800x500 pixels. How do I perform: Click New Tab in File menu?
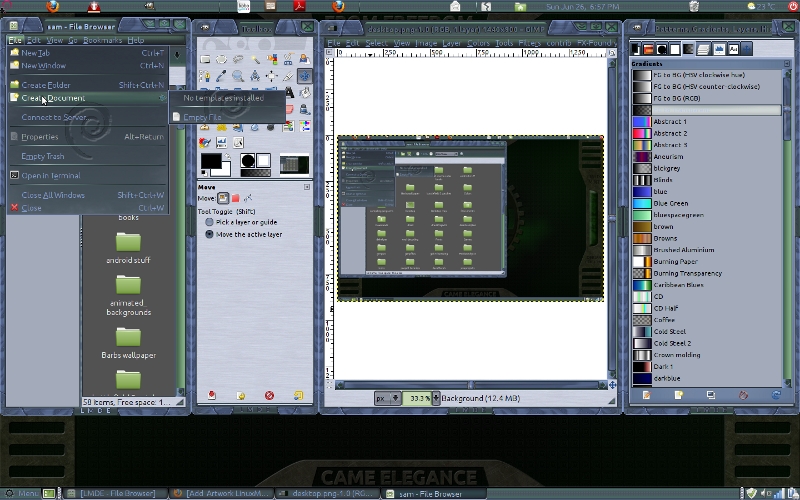click(x=88, y=53)
